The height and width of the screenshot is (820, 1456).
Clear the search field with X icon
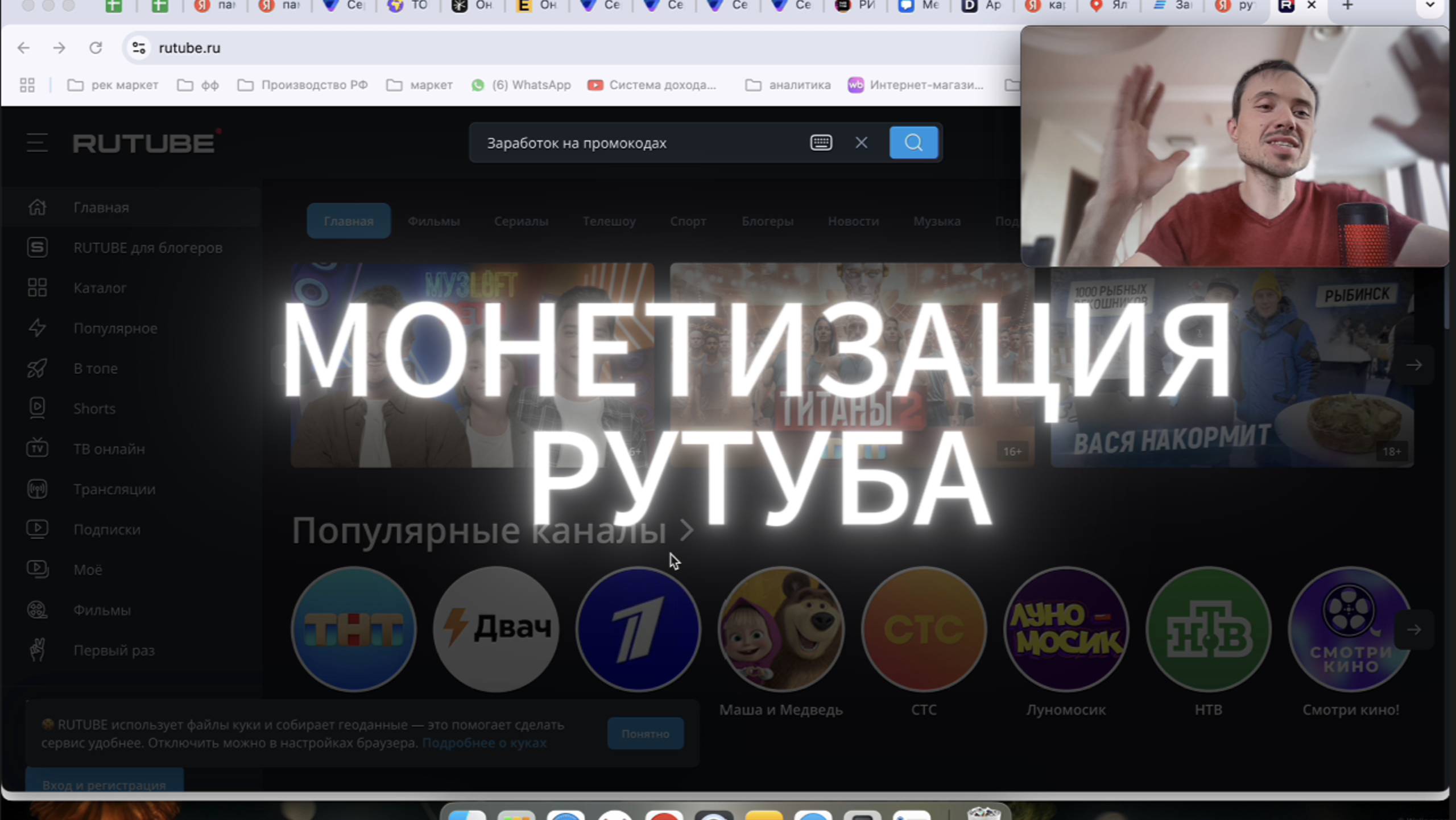[861, 143]
